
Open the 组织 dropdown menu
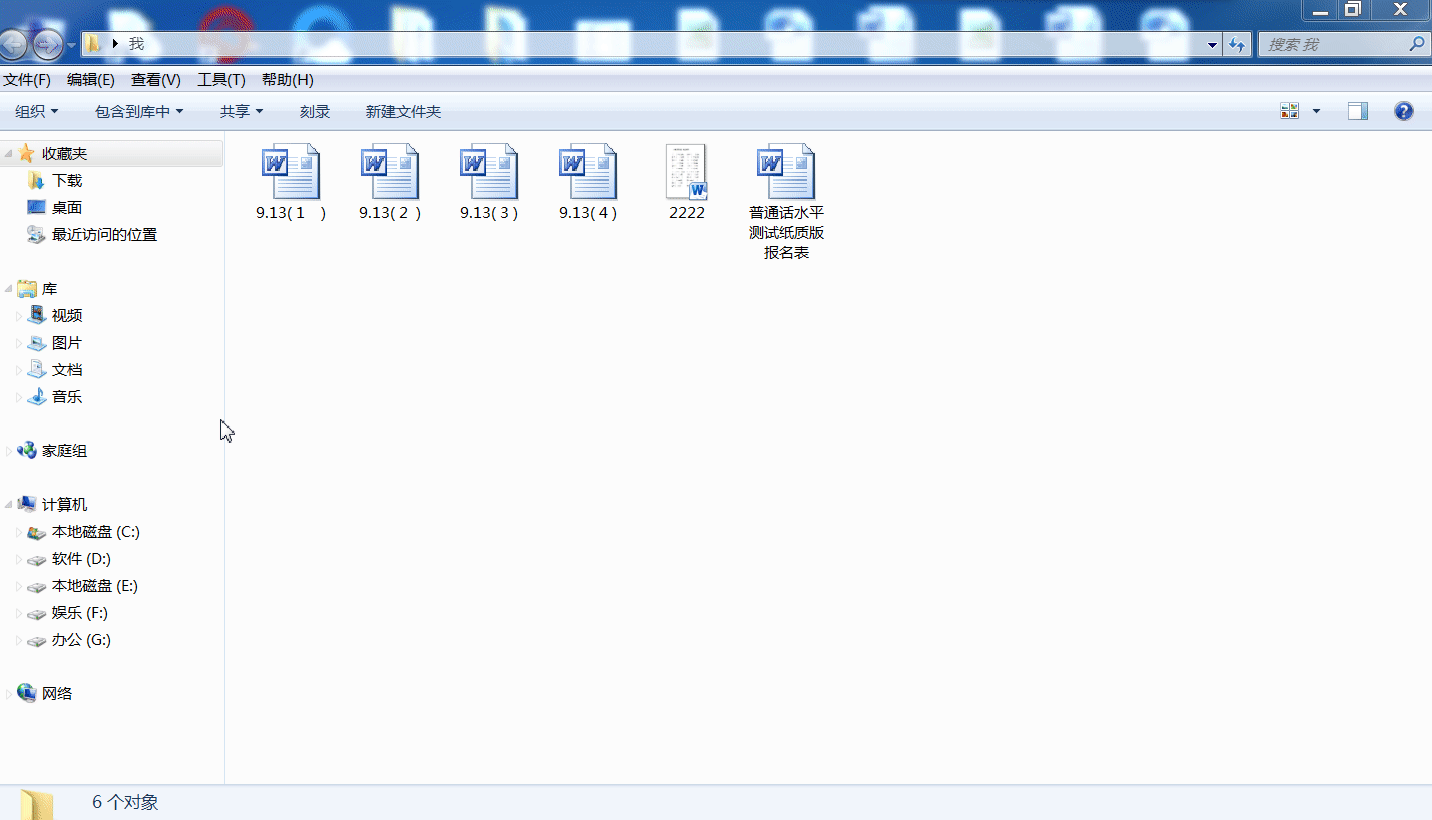(x=37, y=112)
